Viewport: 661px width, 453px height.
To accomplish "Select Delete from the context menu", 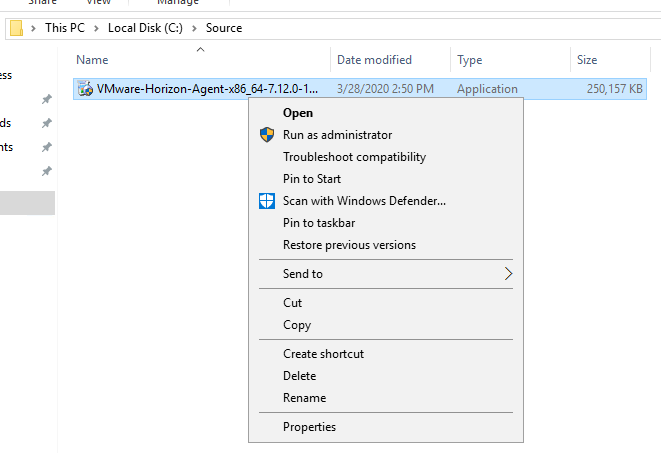I will (x=299, y=376).
